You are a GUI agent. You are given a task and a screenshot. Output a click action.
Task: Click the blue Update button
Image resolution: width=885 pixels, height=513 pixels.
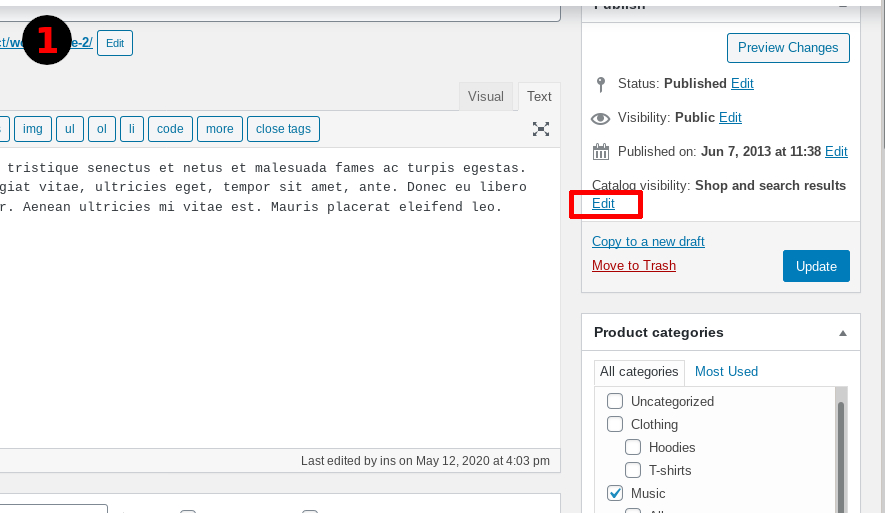tap(816, 266)
